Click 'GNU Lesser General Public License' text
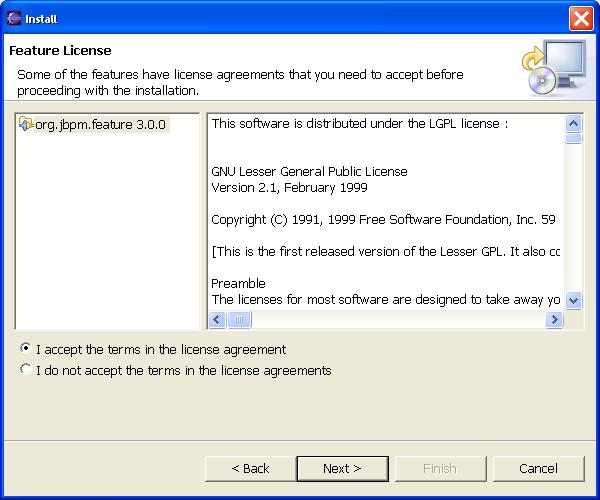Image resolution: width=600 pixels, height=500 pixels. [309, 171]
